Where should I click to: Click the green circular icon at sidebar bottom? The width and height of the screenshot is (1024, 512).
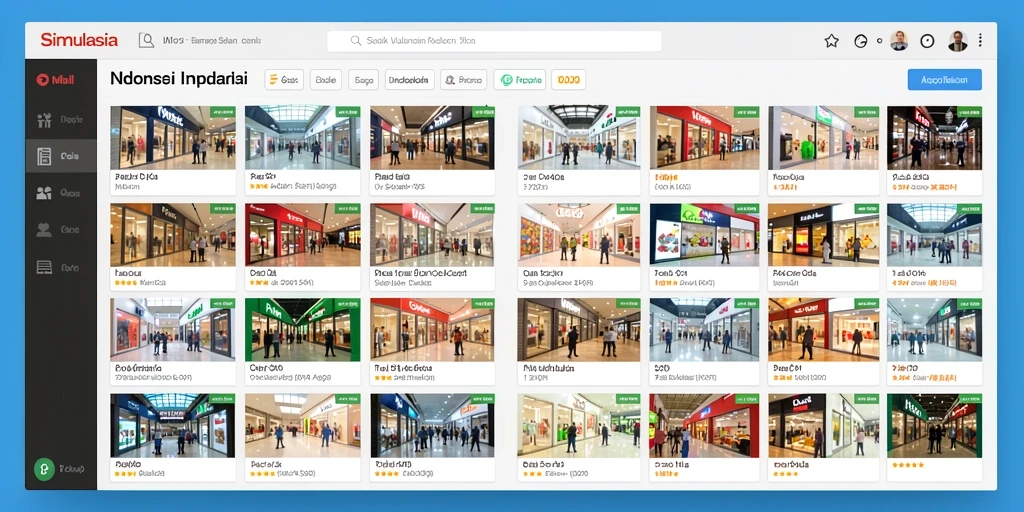(44, 469)
